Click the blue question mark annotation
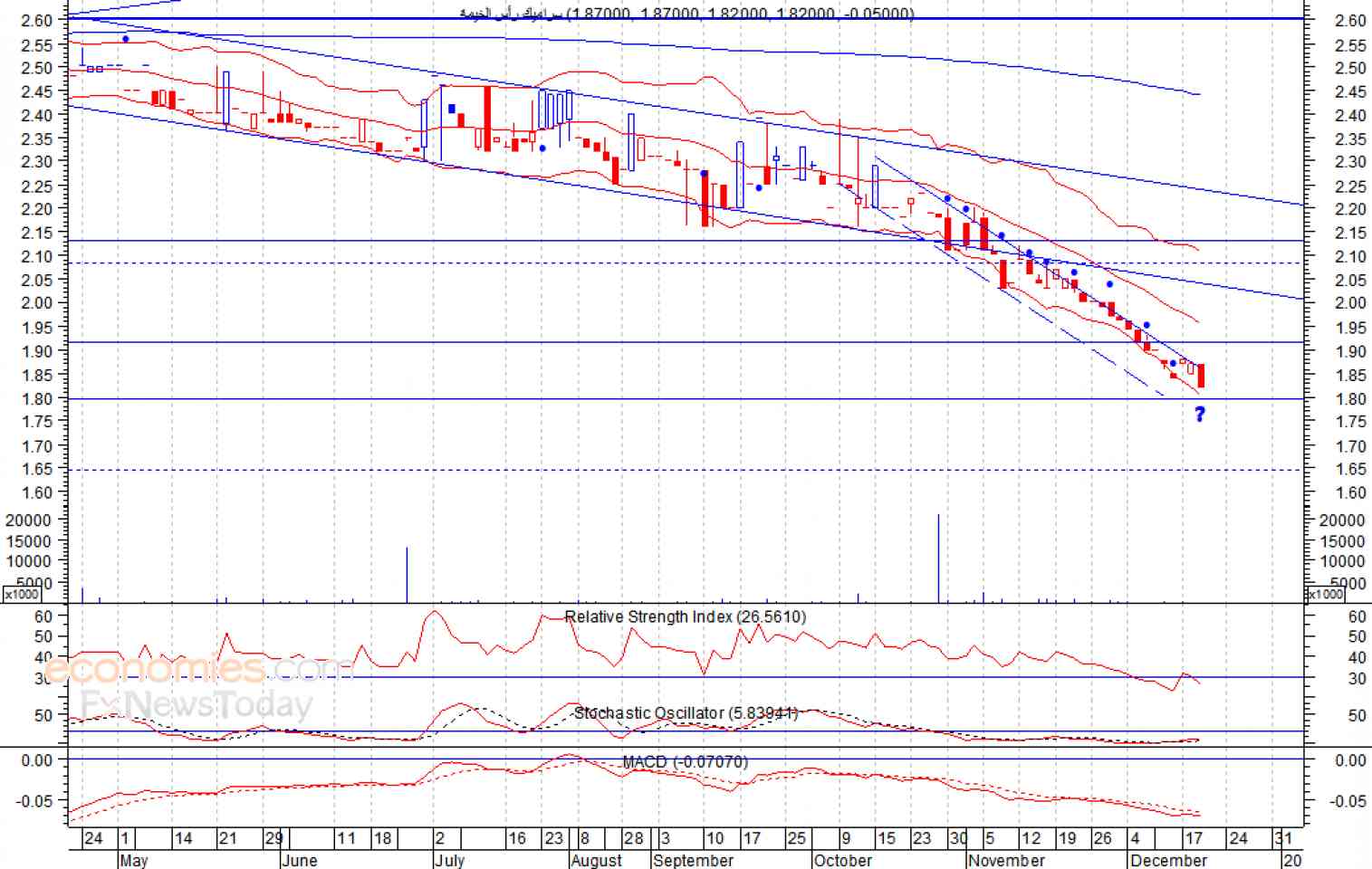Screen dimensions: 1372x869 (1200, 415)
